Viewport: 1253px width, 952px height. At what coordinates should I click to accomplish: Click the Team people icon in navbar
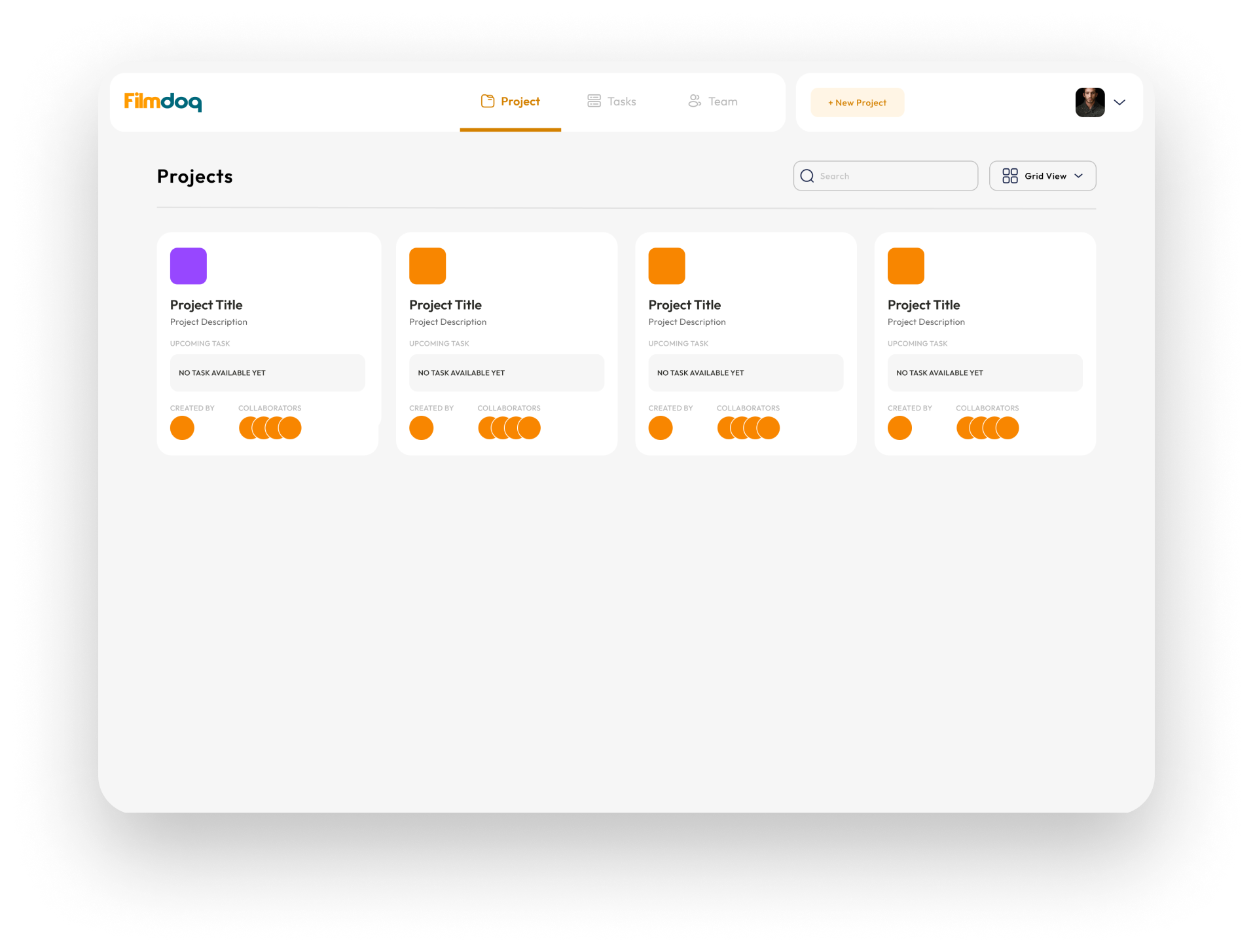(694, 101)
